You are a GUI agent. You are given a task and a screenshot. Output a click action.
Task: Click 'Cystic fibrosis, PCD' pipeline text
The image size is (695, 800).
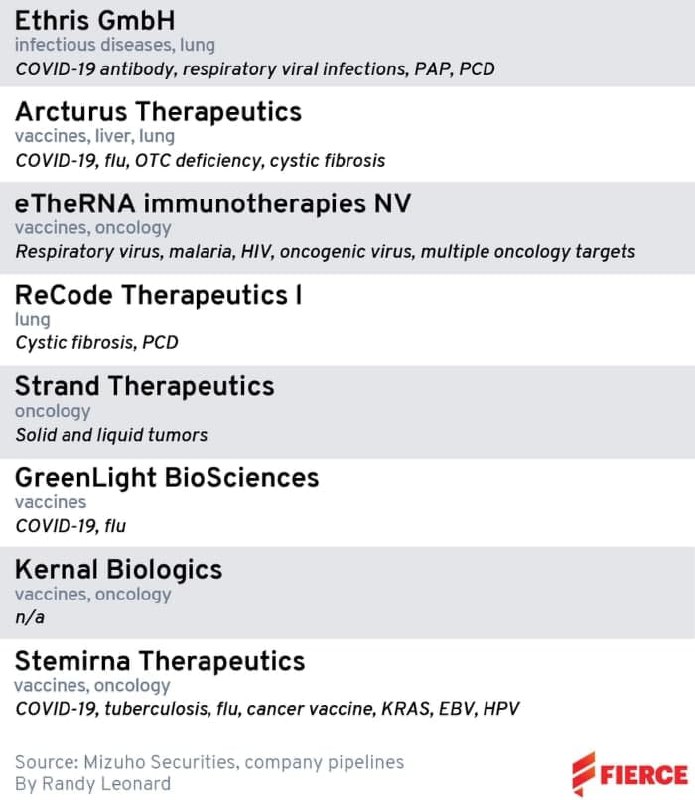tap(97, 342)
